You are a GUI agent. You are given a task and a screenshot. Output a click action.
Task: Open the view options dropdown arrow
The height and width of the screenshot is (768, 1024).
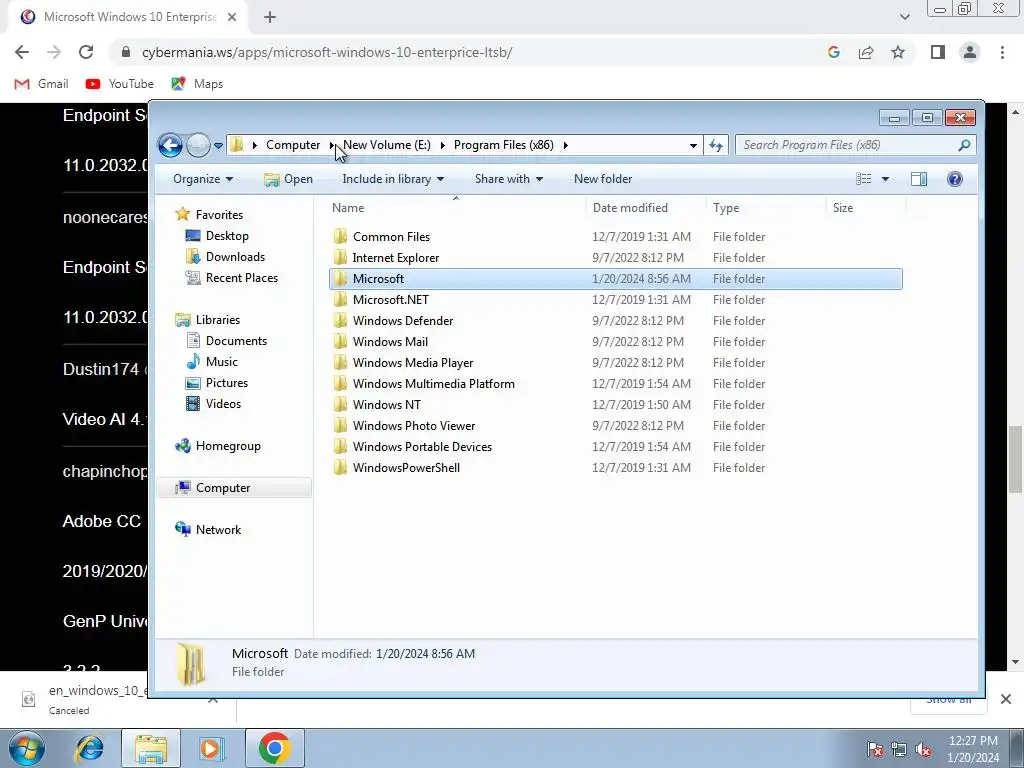point(886,179)
